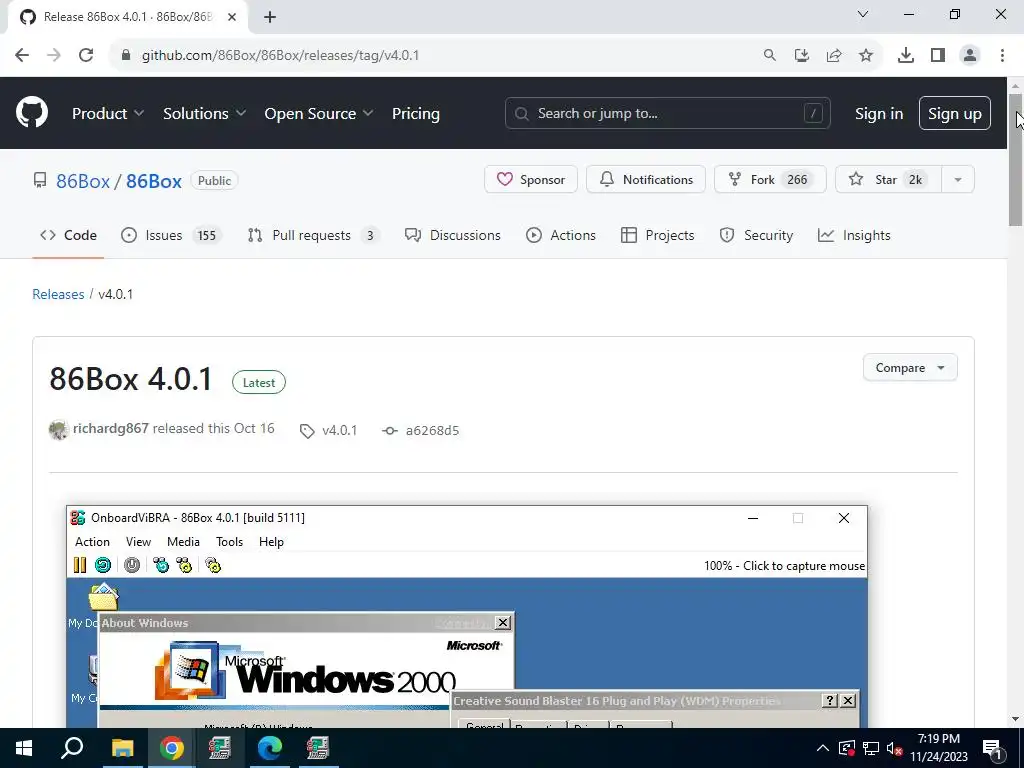Screen dimensions: 1024x768
Task: Open a new browser tab
Action: point(270,17)
